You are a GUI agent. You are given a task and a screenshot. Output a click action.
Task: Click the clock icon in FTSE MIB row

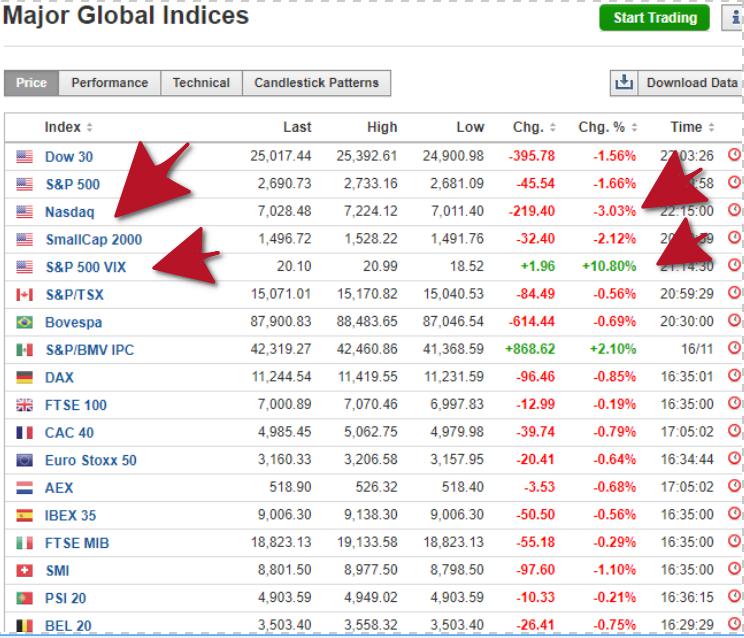735,541
